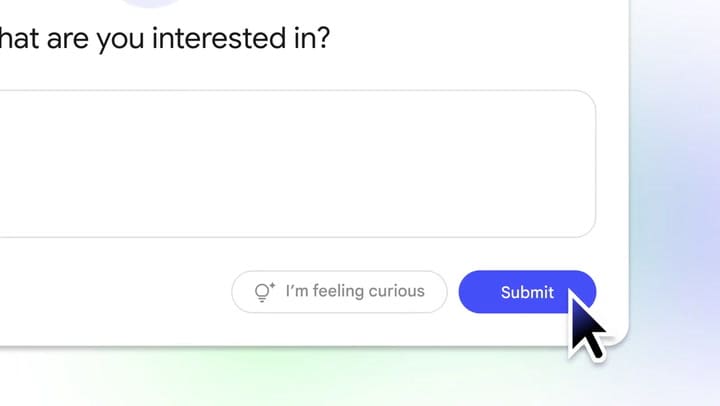Click the light purple circle above the heading
Screen dimensions: 720x406
(150, 3)
